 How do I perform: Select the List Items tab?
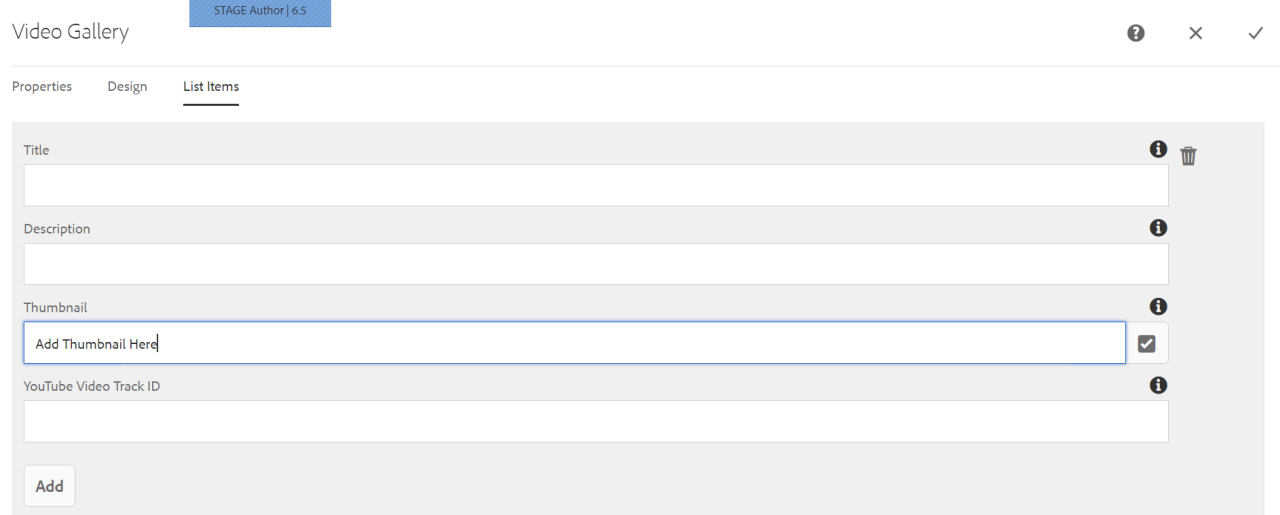211,86
